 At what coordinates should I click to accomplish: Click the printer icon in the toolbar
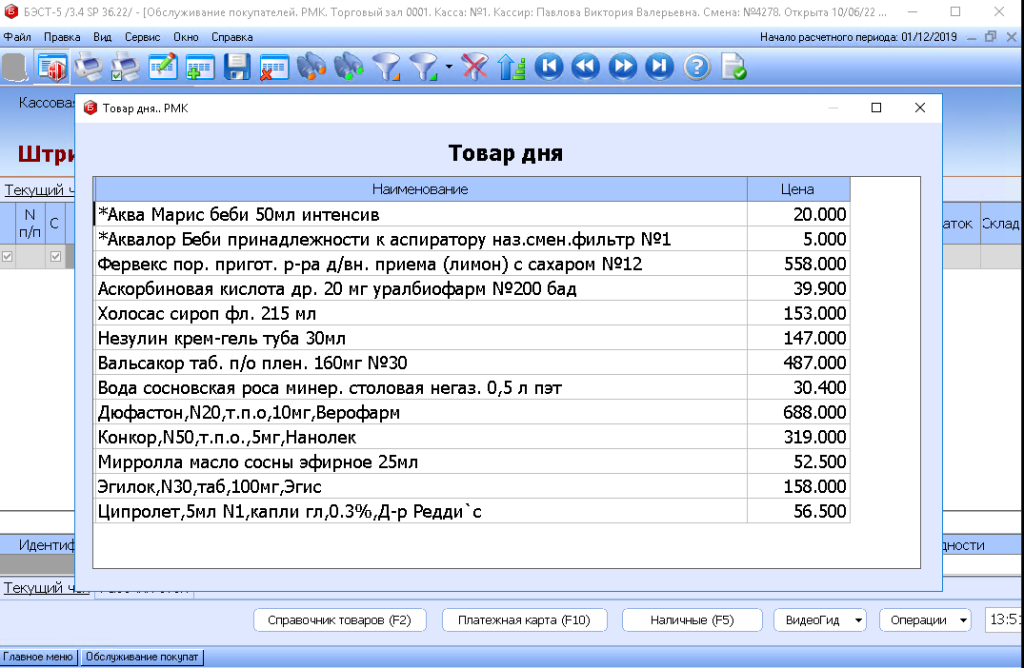(89, 67)
